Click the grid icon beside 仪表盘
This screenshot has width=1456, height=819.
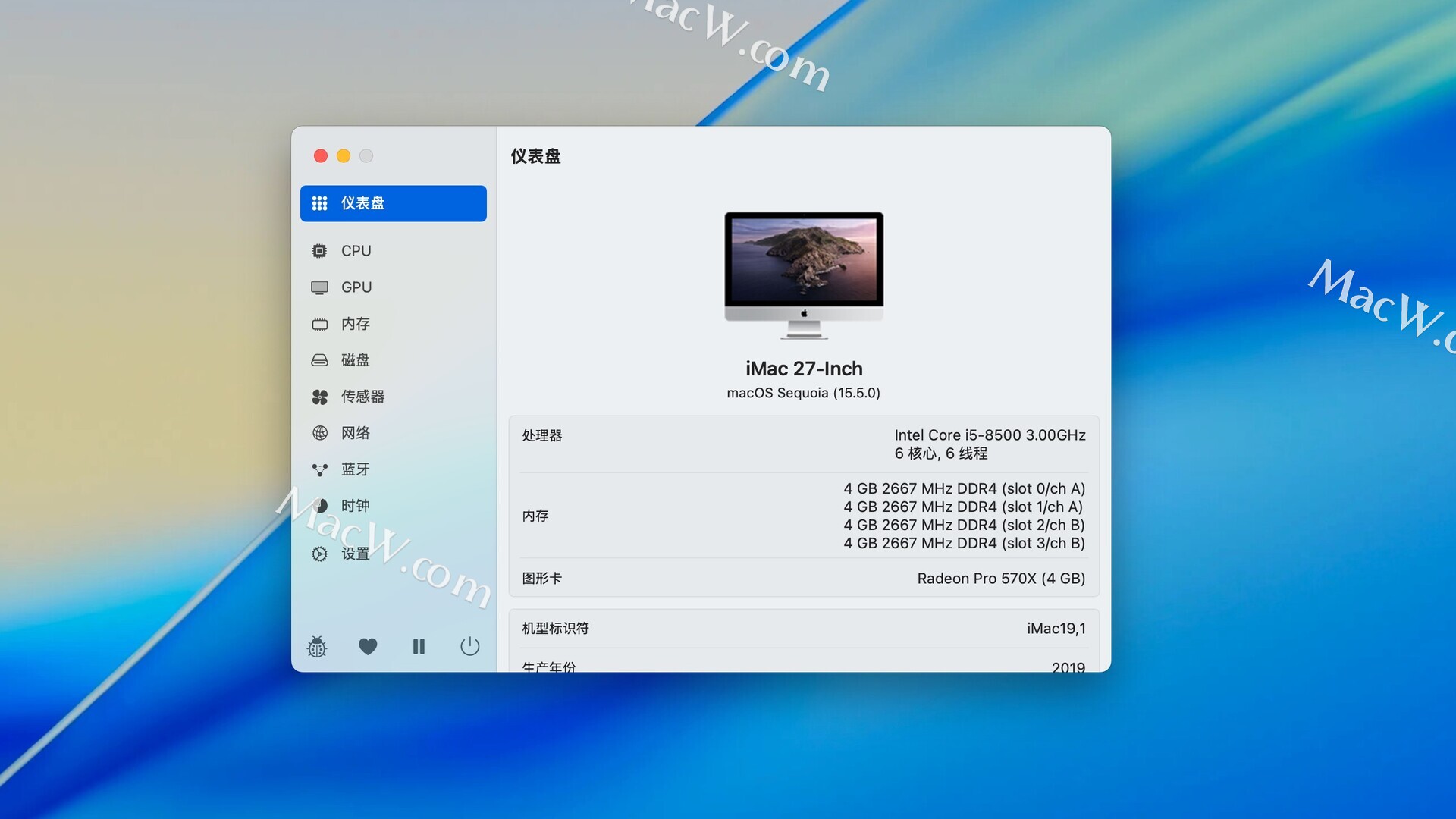[x=320, y=203]
